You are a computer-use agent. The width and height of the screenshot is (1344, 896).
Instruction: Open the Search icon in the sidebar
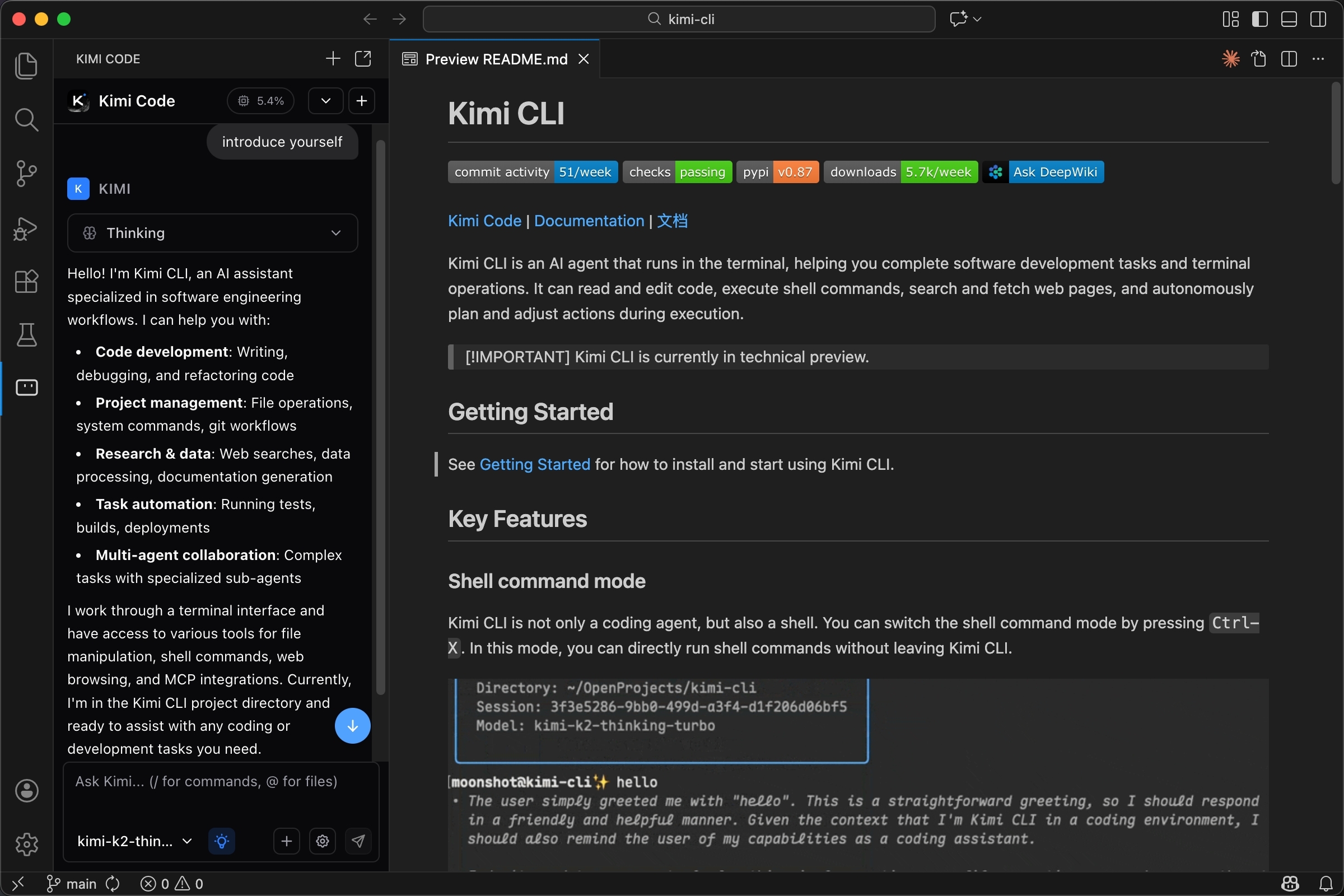pyautogui.click(x=27, y=120)
